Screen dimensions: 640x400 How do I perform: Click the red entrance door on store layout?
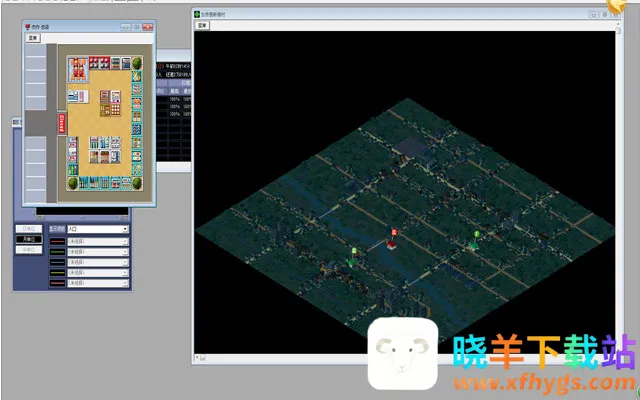[x=62, y=122]
